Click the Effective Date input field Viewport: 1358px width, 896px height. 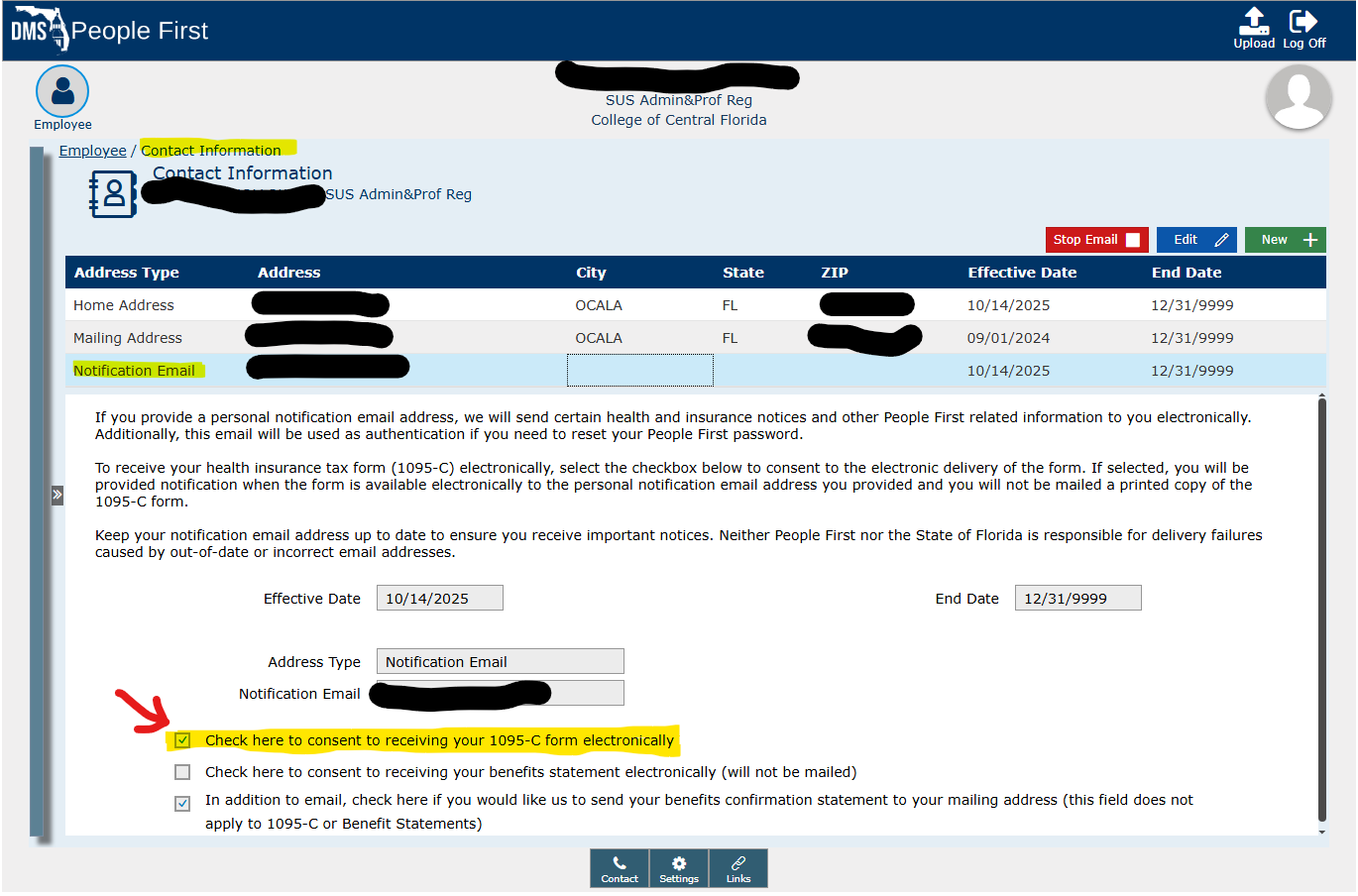pos(439,599)
